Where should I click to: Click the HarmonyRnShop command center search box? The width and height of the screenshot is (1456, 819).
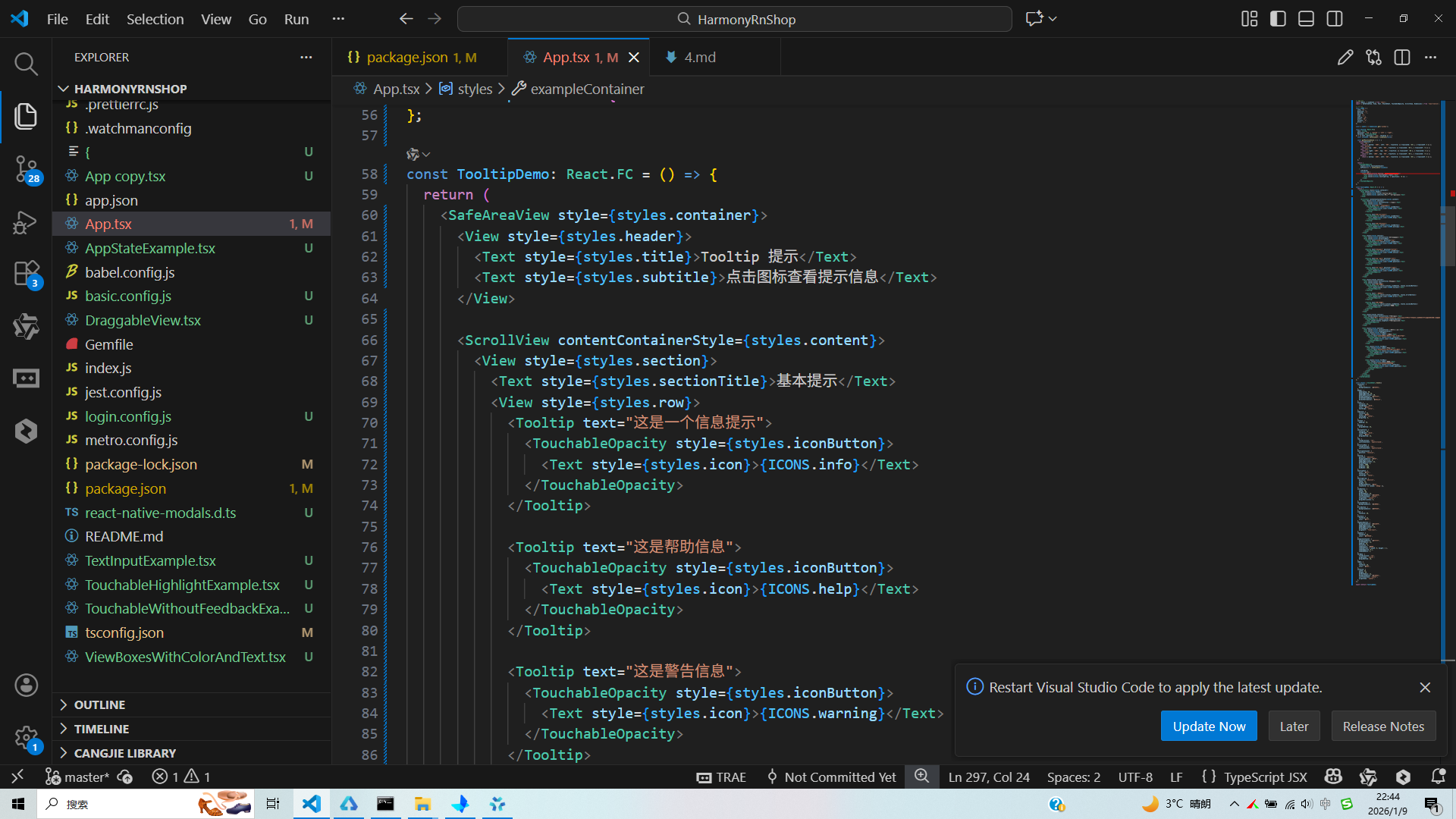tap(734, 19)
